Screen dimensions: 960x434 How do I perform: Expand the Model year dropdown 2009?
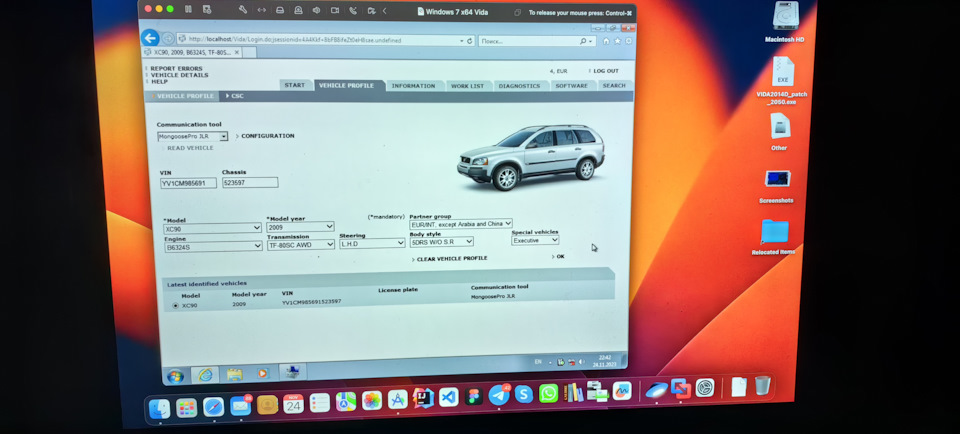coord(301,227)
